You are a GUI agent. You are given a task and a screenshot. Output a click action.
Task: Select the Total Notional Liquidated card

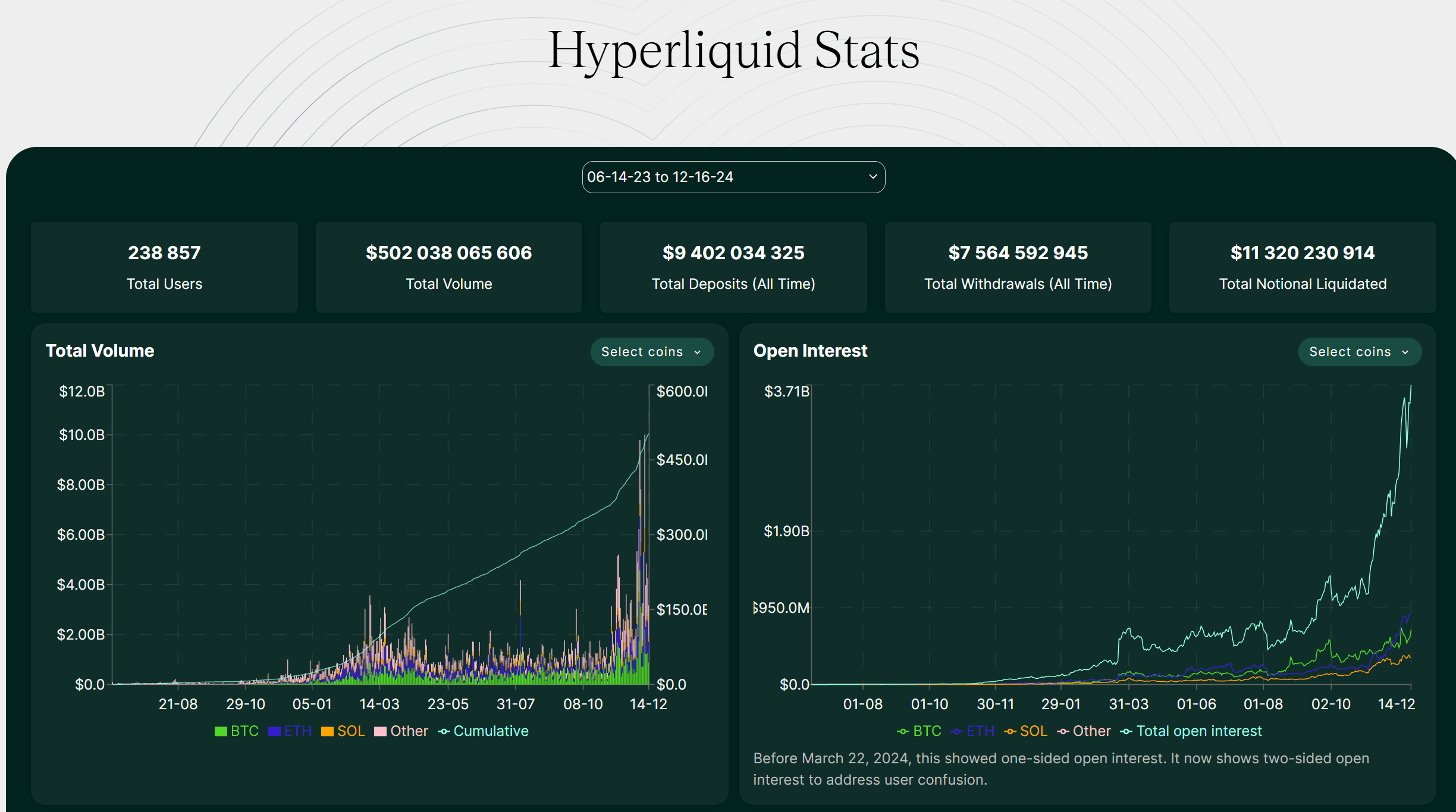tap(1303, 267)
